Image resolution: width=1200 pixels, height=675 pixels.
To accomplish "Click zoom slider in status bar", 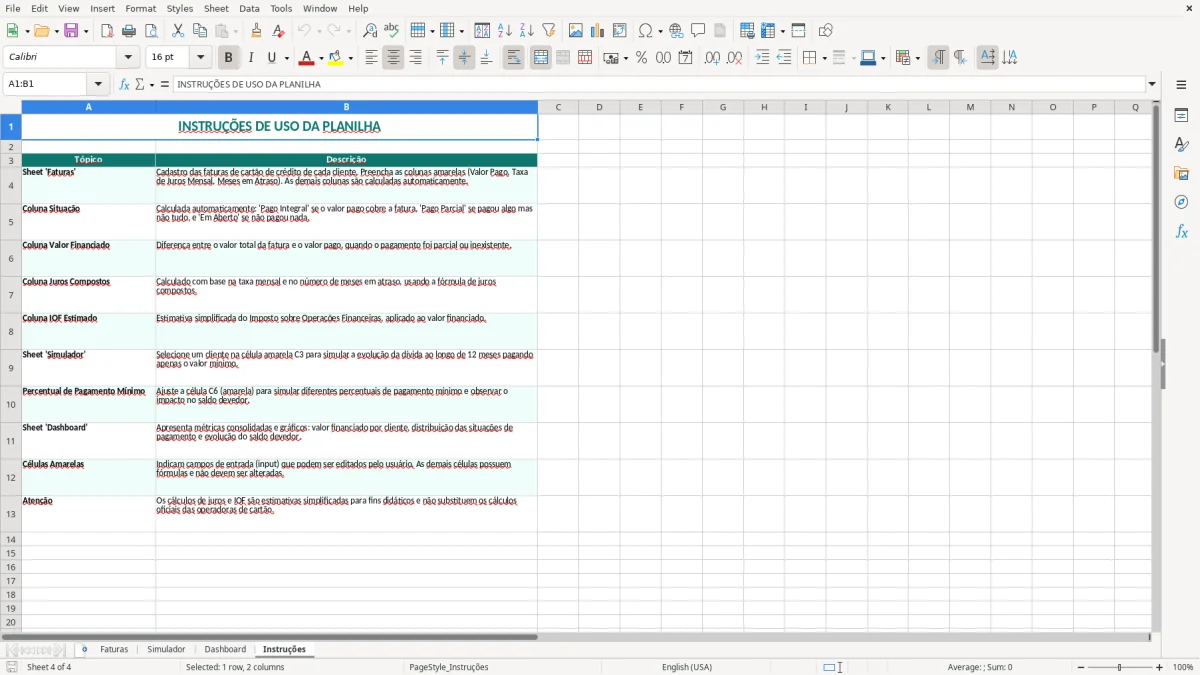I will [x=1119, y=667].
